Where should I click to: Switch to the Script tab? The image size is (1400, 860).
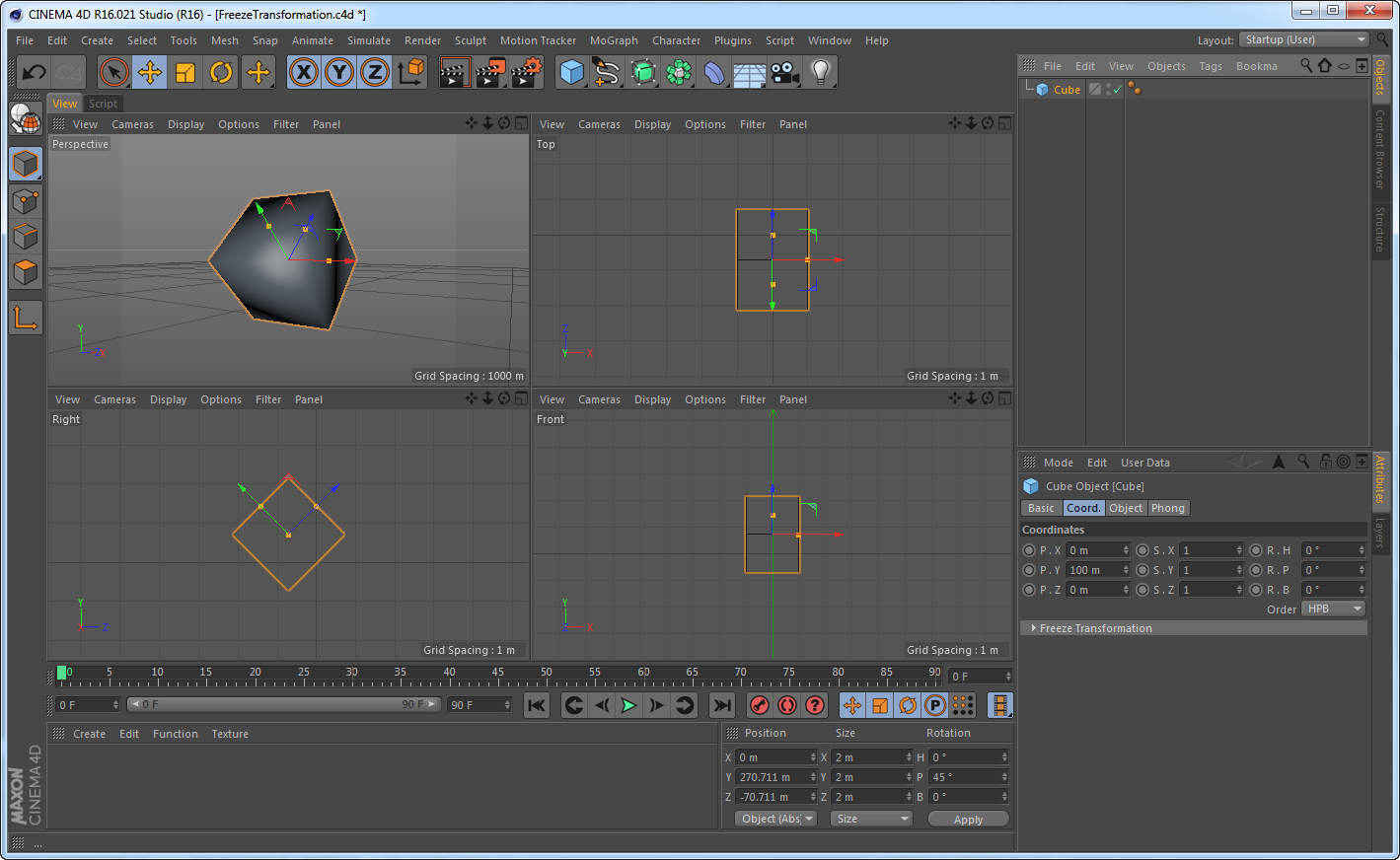103,104
